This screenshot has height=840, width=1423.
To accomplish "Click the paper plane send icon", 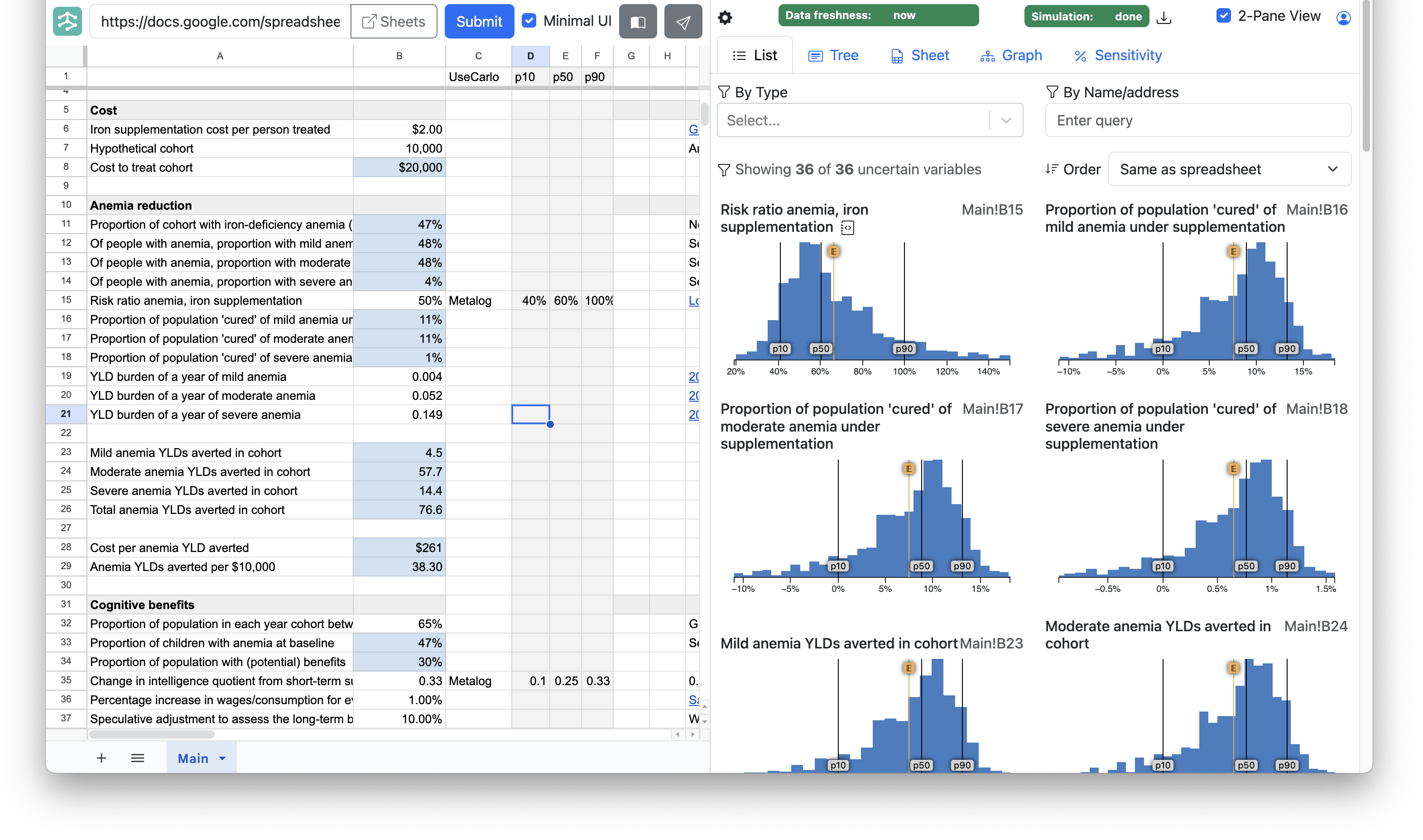I will (x=683, y=22).
